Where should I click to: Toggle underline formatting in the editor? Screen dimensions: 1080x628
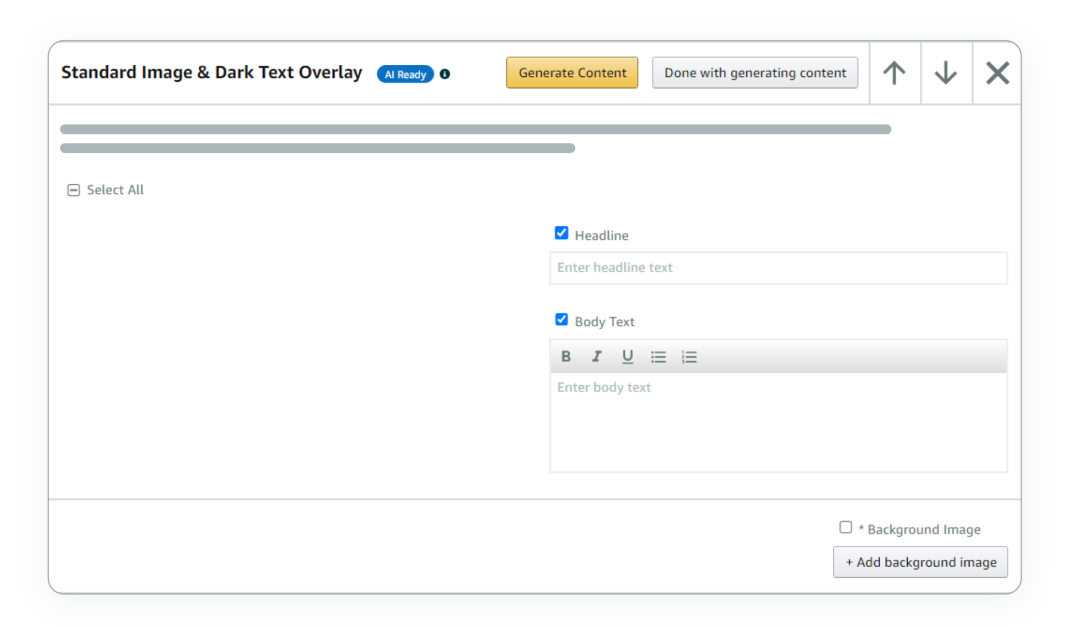point(627,356)
